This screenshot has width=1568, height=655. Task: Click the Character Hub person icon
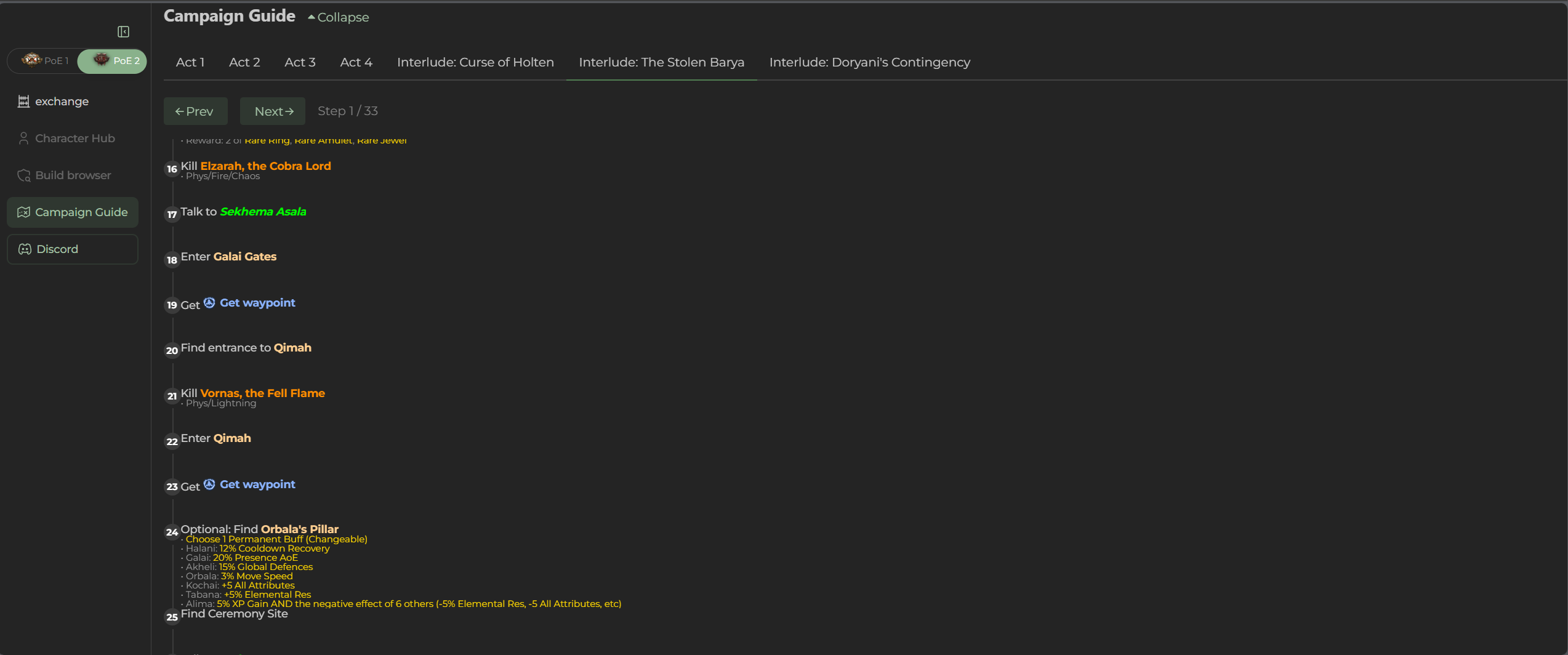pyautogui.click(x=23, y=139)
